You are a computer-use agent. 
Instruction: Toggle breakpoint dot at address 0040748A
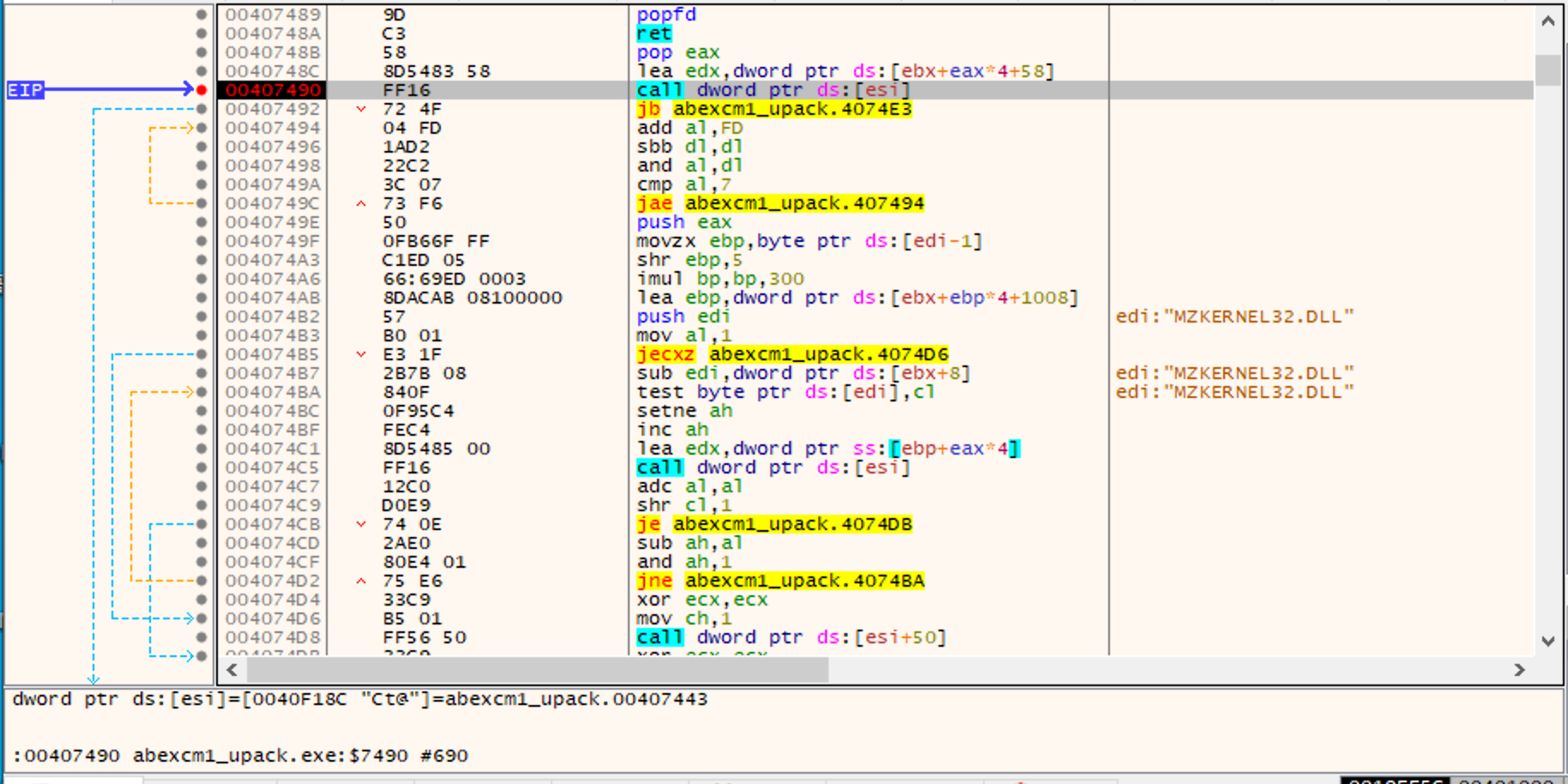click(202, 33)
